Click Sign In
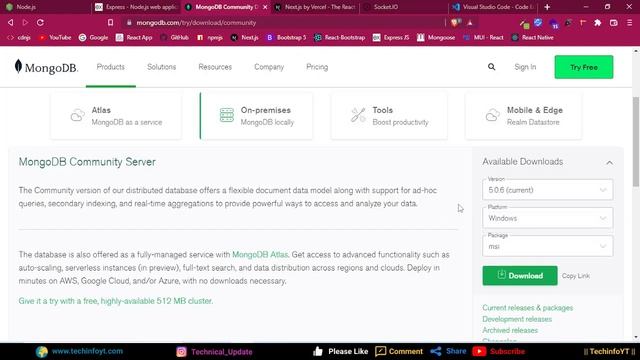The width and height of the screenshot is (640, 360). point(525,67)
